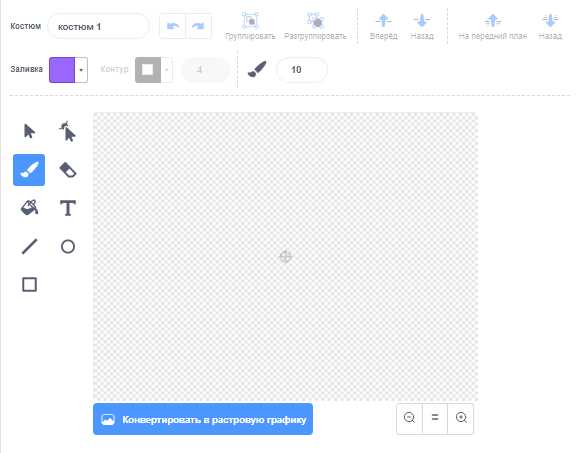Click the brush size field showing 10

coord(302,70)
